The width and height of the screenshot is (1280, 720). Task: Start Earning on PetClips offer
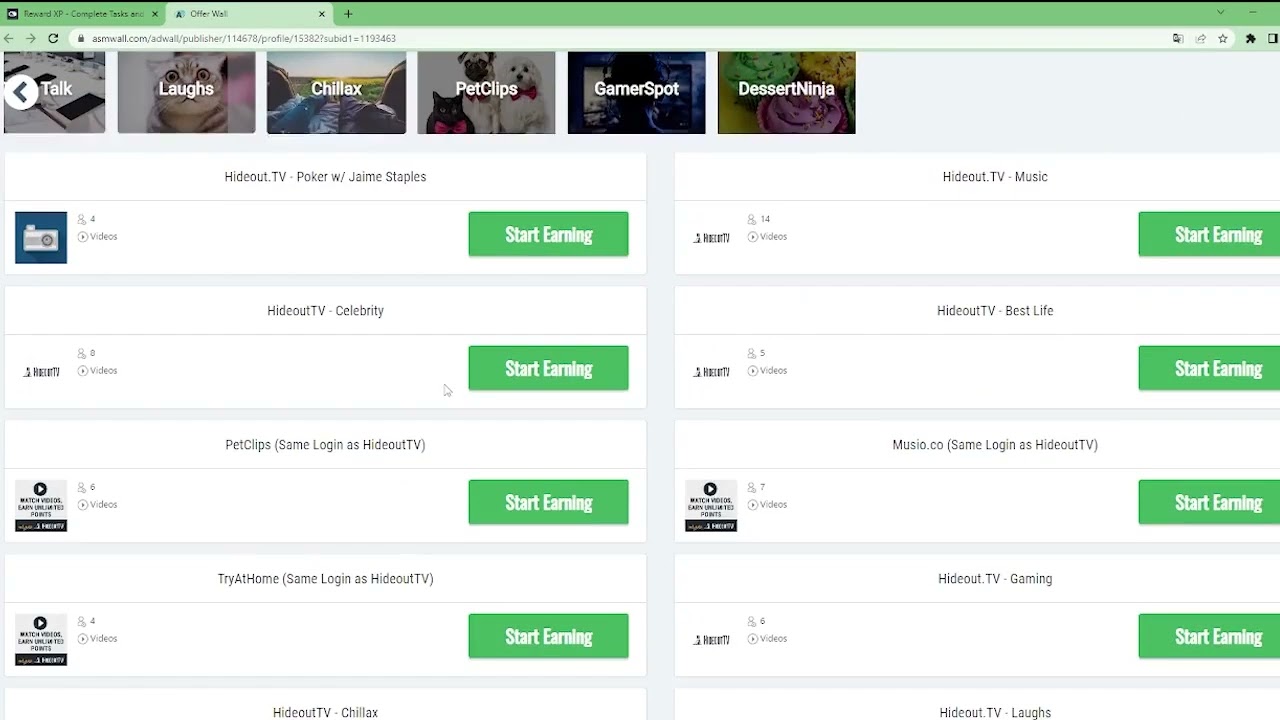(x=548, y=502)
